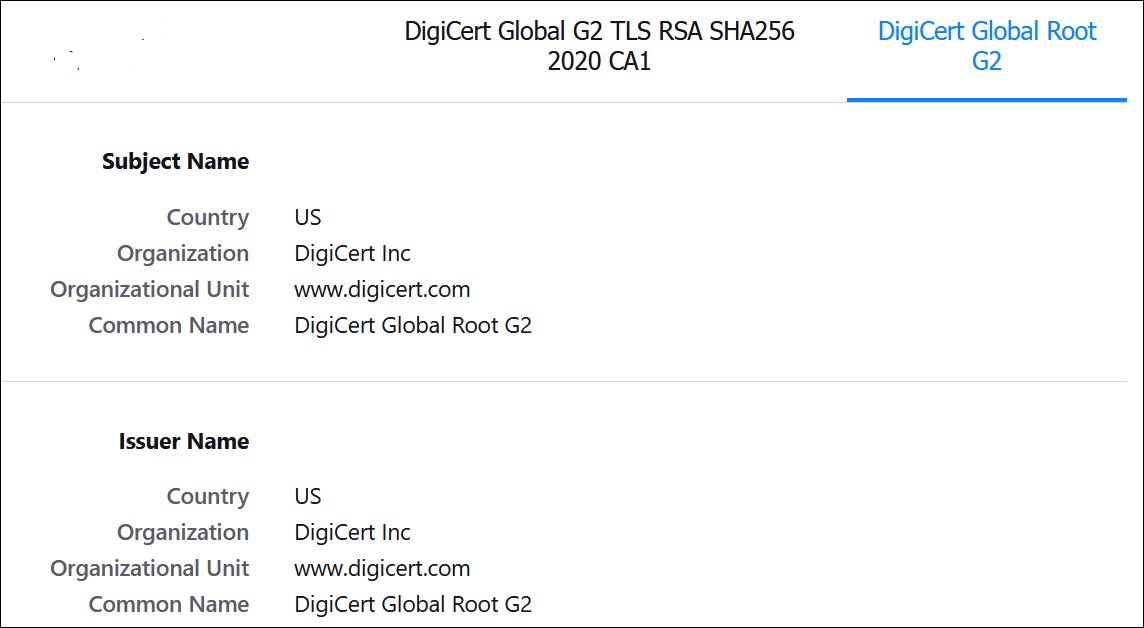Select the DigiCert Global Root G2 tab

(986, 45)
